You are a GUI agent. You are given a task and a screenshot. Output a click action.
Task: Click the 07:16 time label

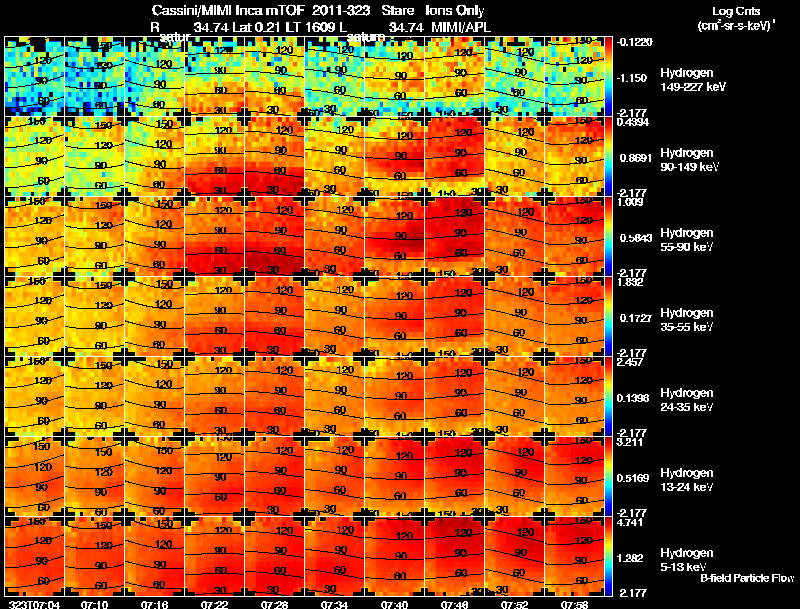click(155, 605)
